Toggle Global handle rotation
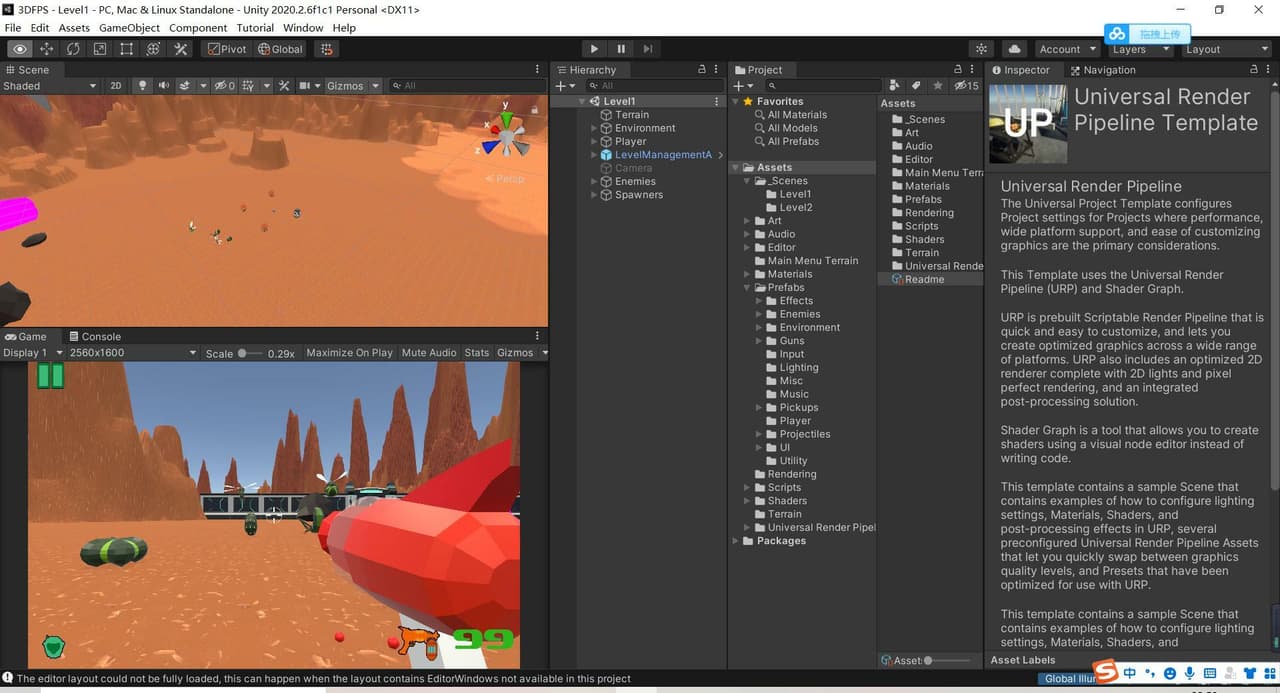The width and height of the screenshot is (1280, 693). tap(280, 49)
